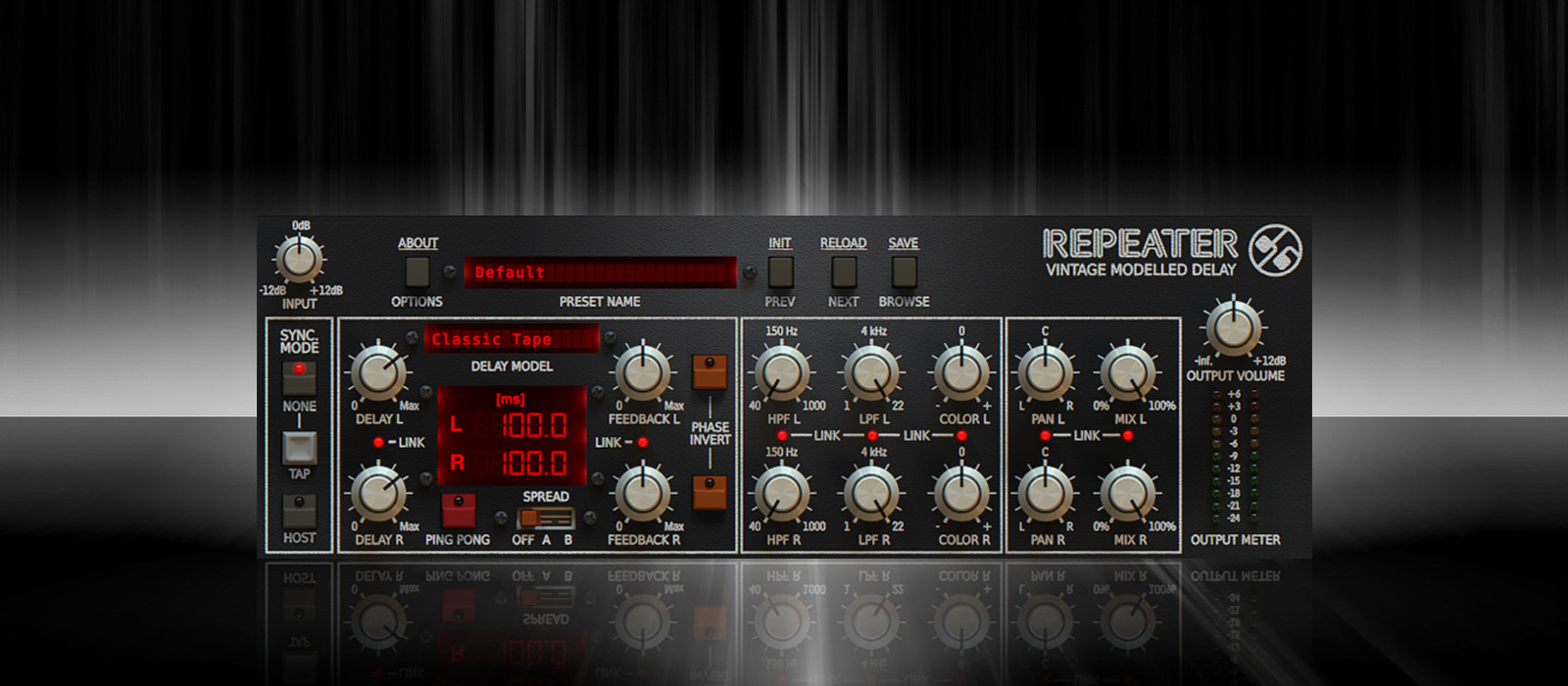Screen dimensions: 1568x686
Task: Click the Delay R knob
Action: click(x=378, y=493)
